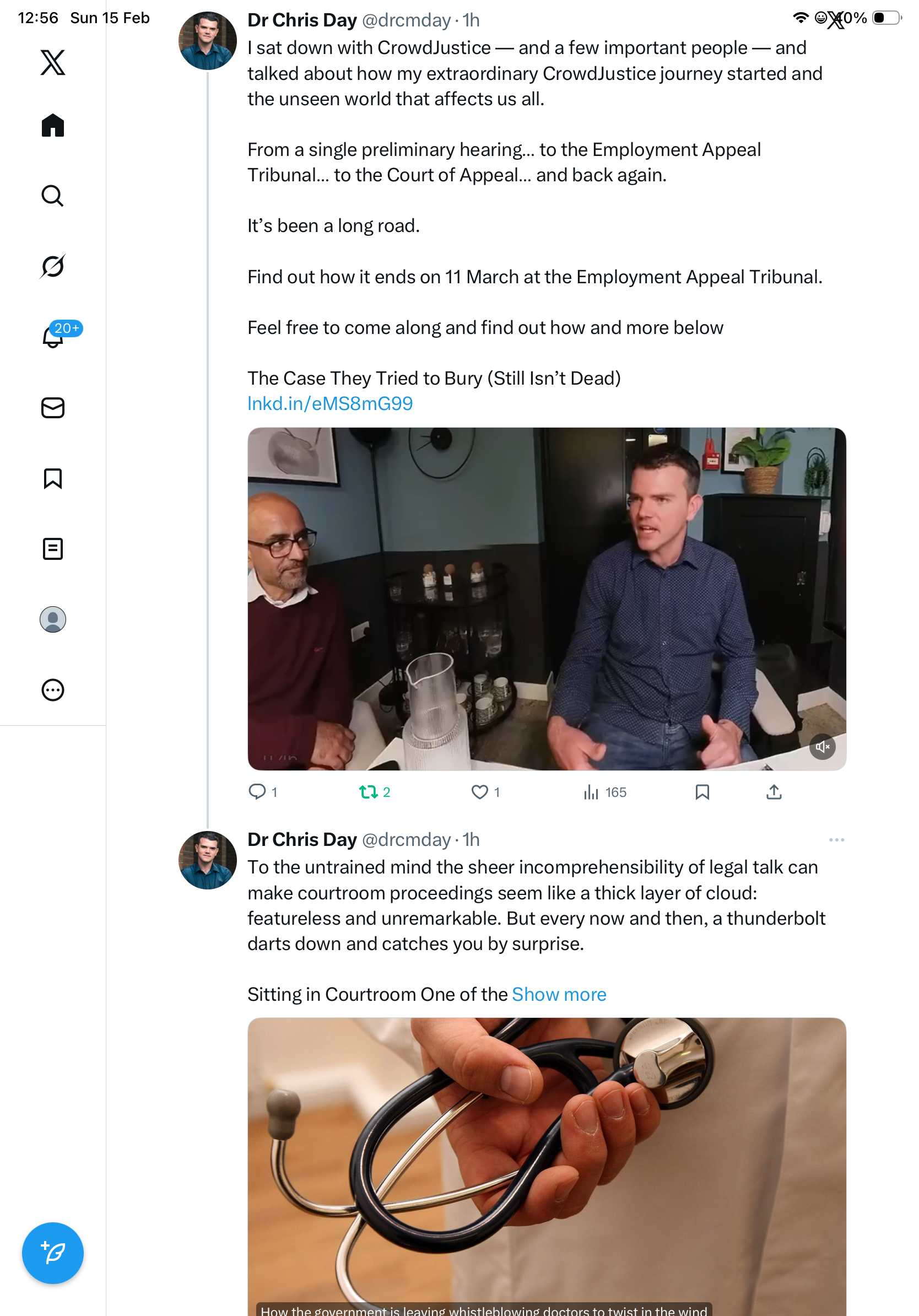
Task: Open the Profile avatar icon in sidebar
Action: [53, 619]
